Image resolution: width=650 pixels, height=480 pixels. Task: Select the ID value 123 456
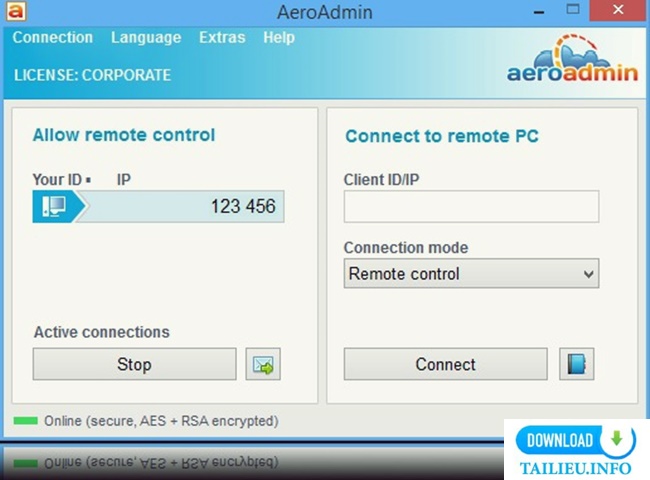(x=243, y=206)
